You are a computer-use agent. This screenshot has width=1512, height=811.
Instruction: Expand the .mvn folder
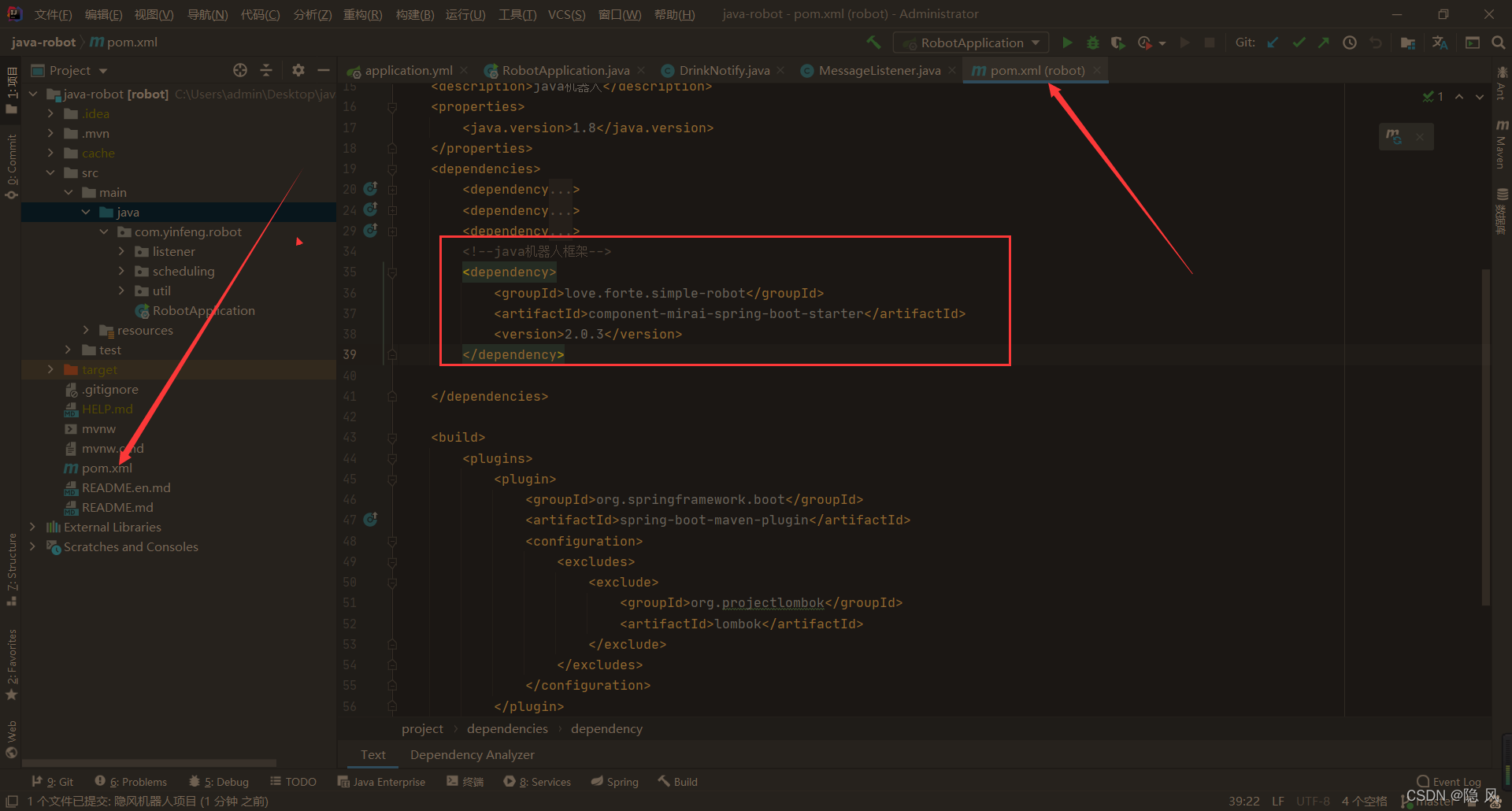[50, 133]
